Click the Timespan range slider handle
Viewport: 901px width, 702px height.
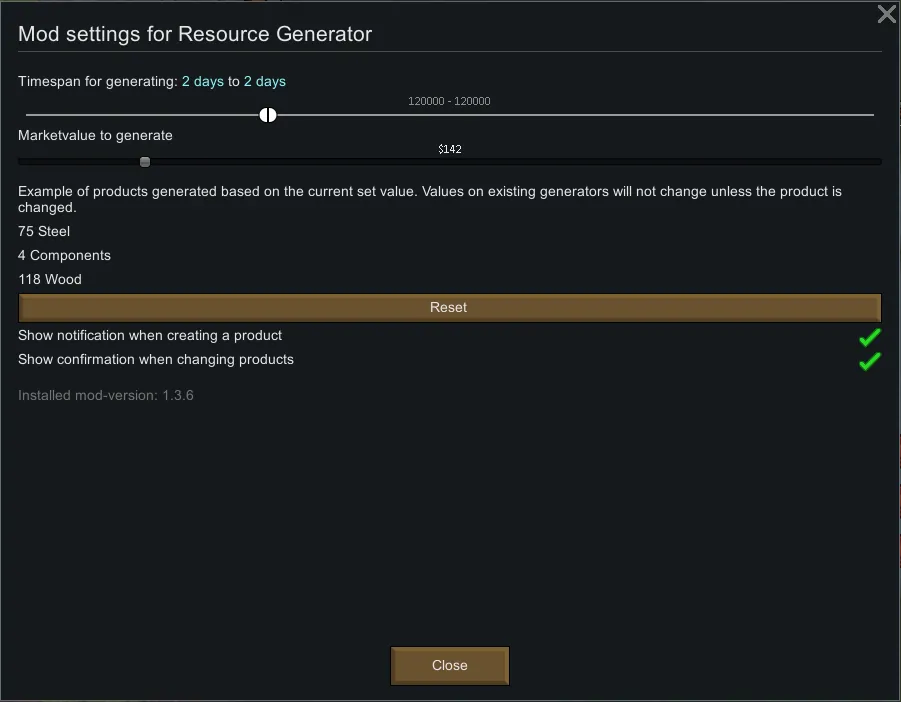point(268,115)
